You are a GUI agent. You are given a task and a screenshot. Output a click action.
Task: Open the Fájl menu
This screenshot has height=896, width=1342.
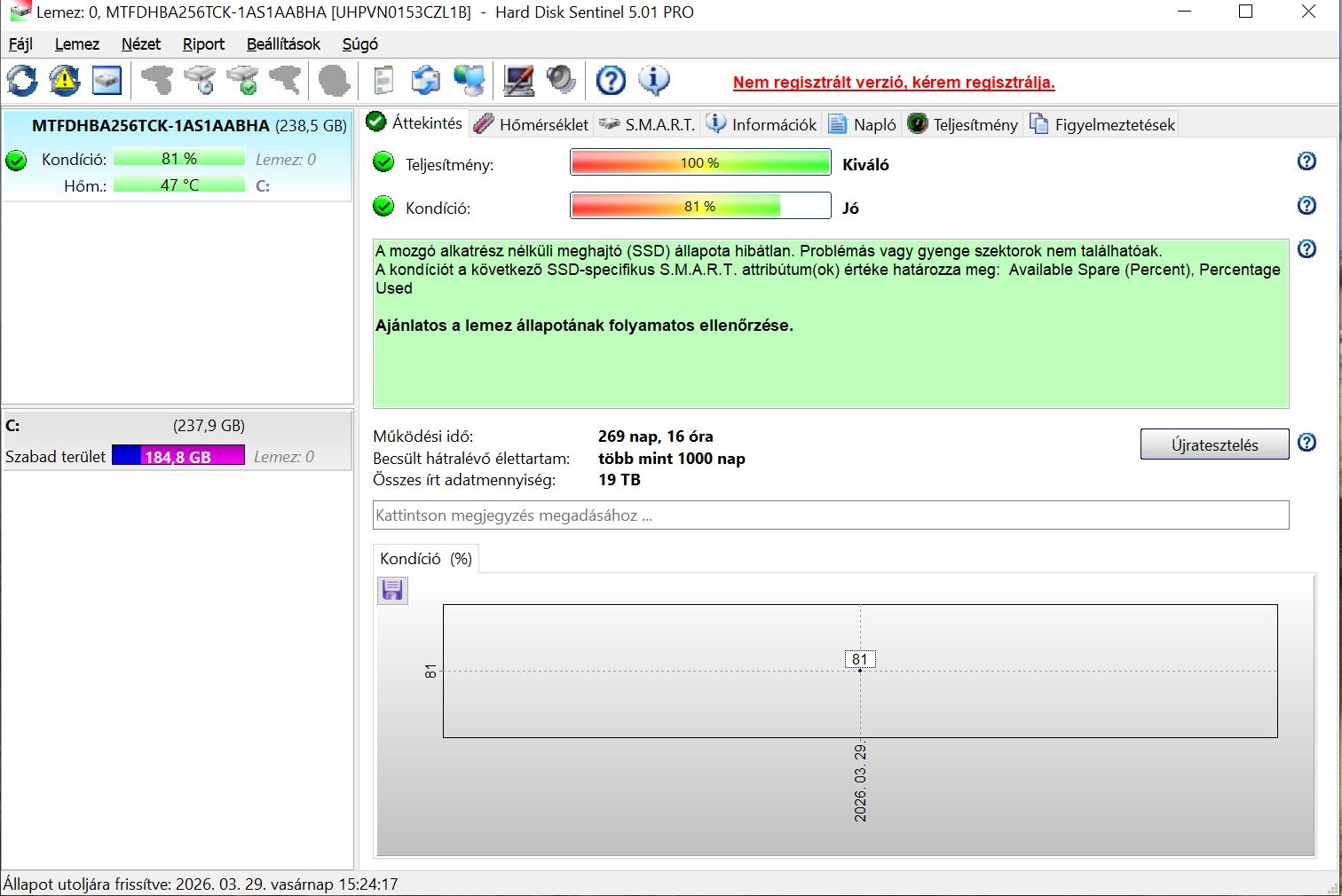[20, 43]
